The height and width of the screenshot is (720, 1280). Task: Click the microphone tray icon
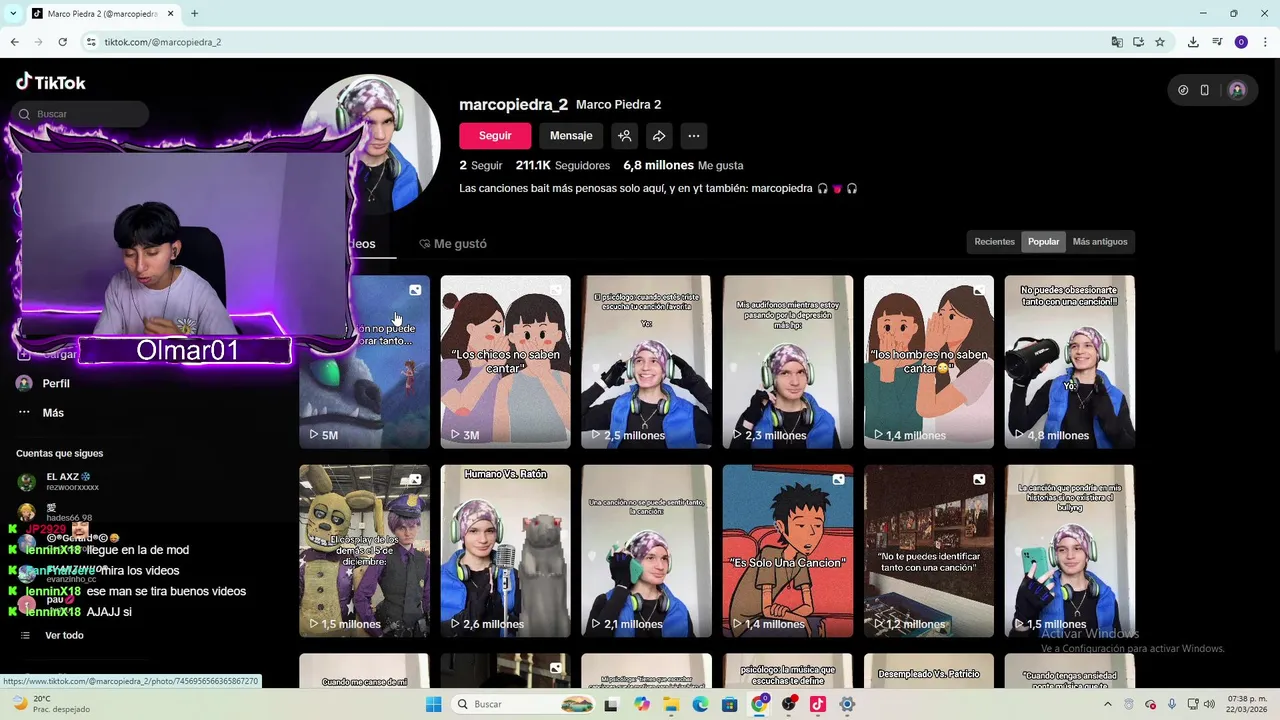1172,704
